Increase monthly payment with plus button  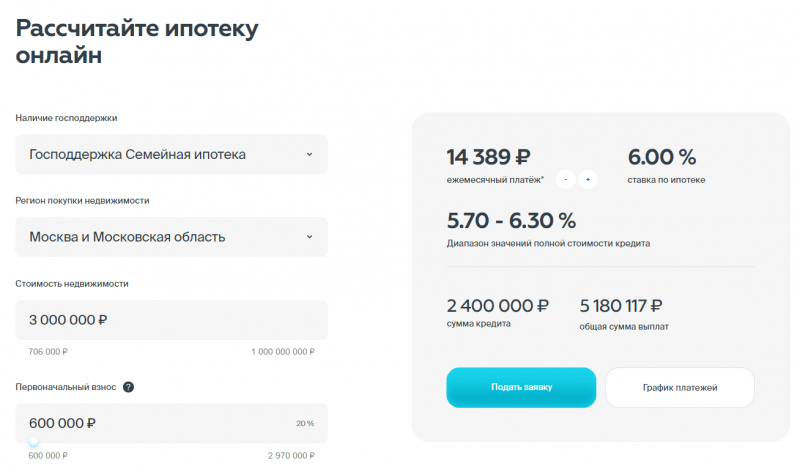[587, 180]
